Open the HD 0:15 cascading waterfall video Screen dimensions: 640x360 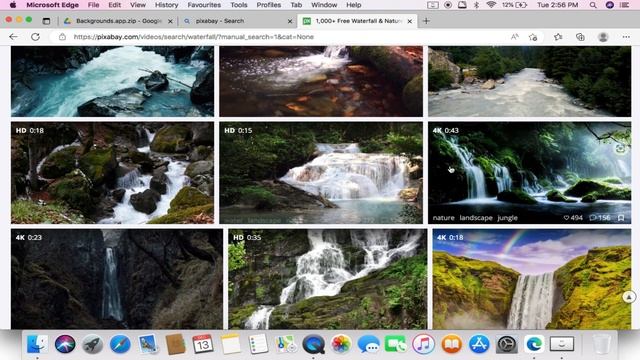click(x=321, y=173)
